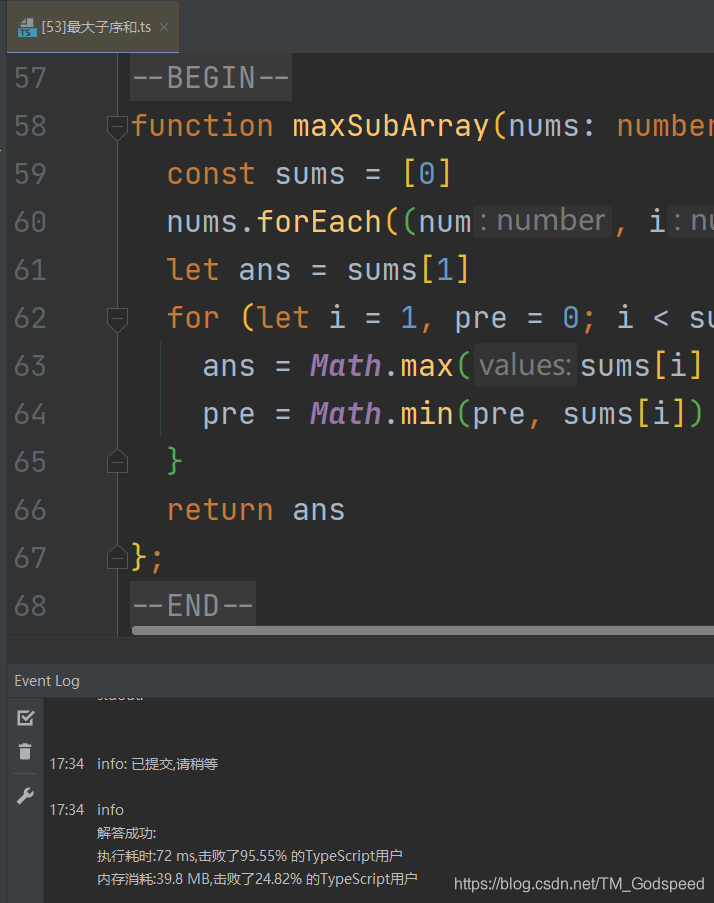Click line number 58 in gutter
This screenshot has width=714, height=903.
30,126
